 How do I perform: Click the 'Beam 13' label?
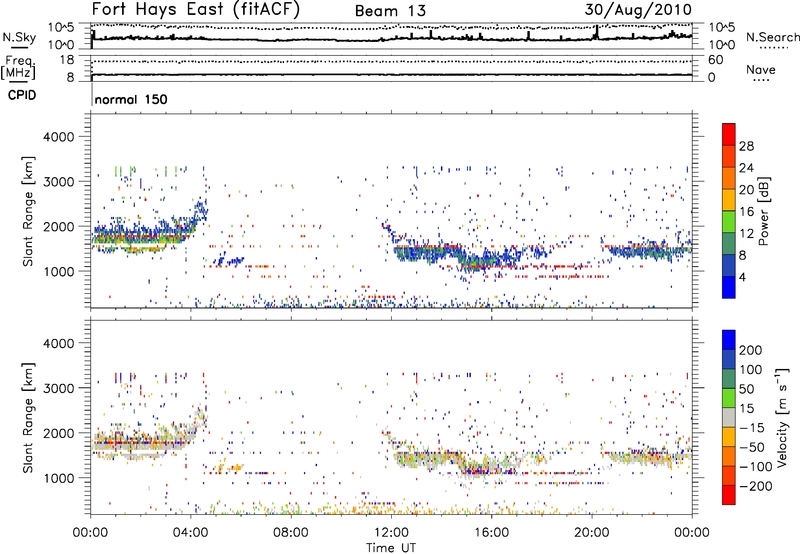[390, 11]
